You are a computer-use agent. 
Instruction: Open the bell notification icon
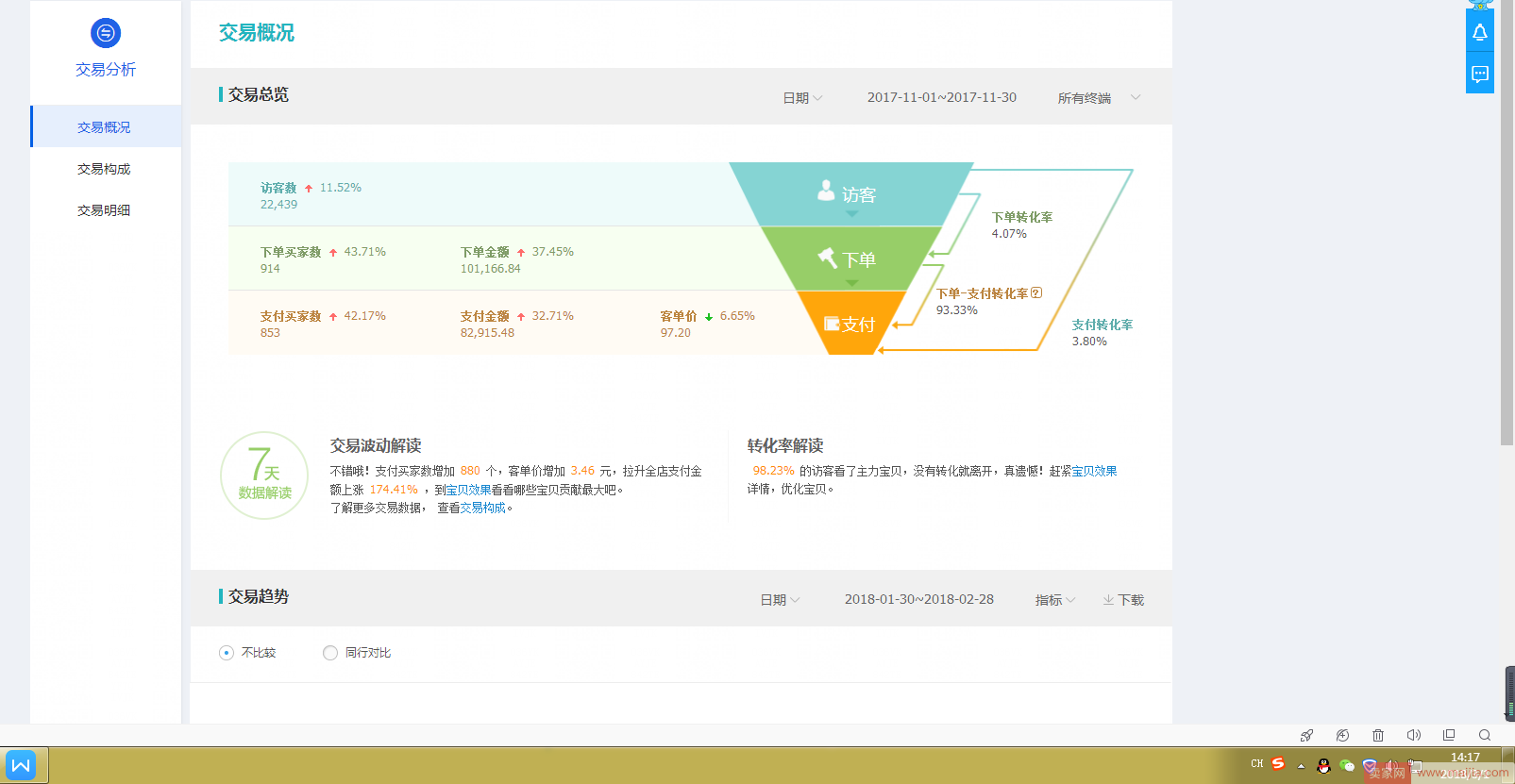coord(1480,33)
